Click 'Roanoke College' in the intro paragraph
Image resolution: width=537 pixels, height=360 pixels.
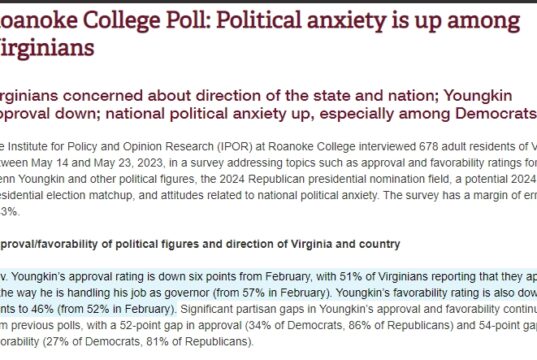coord(312,147)
